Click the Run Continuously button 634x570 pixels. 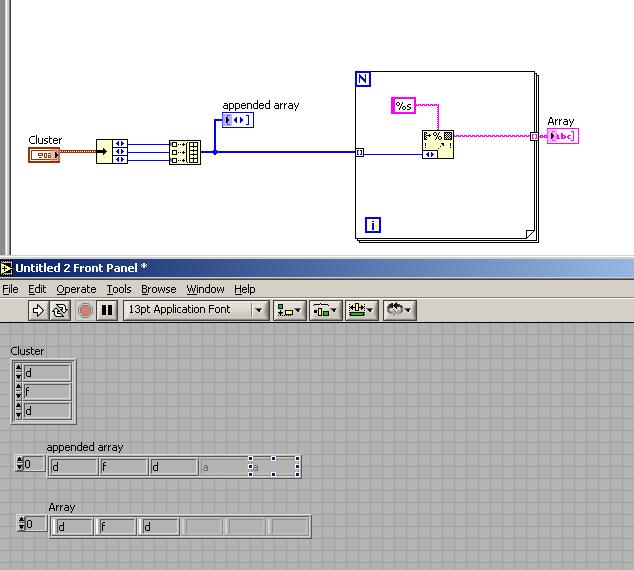pyautogui.click(x=61, y=310)
